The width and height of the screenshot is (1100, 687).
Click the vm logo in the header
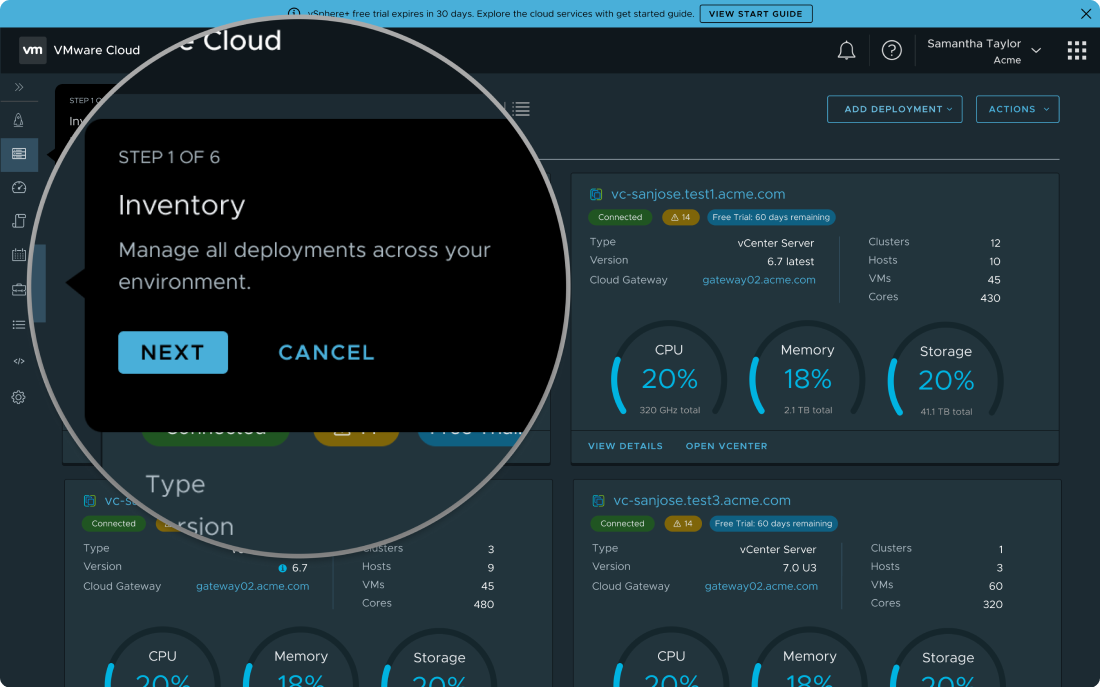click(32, 50)
